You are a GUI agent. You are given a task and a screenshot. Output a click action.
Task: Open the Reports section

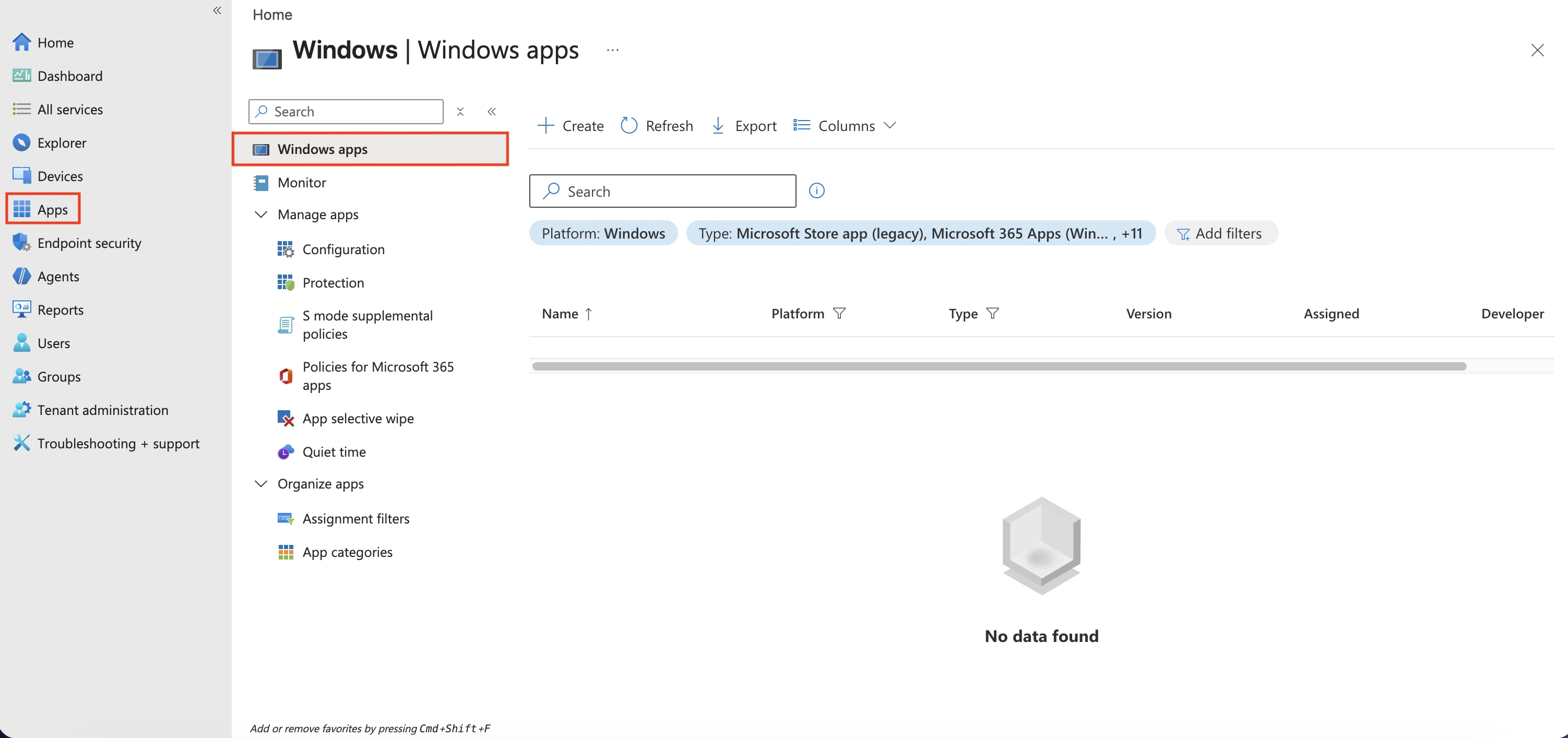tap(47, 311)
